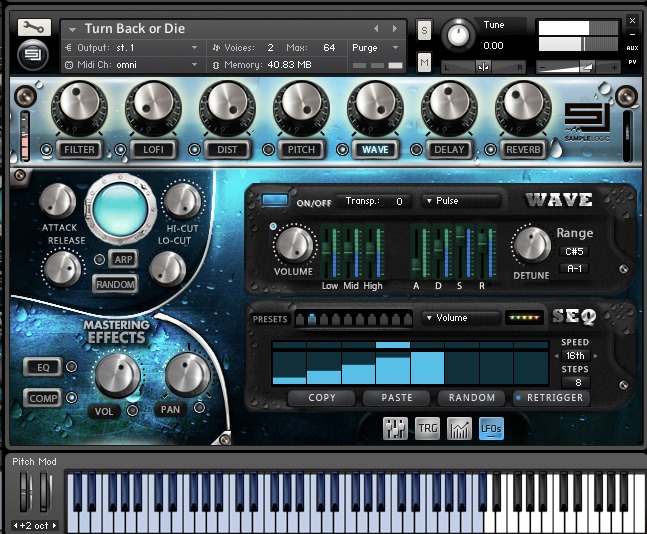Open the Purge dropdown menu
Screen dimensions: 647x534
376,47
